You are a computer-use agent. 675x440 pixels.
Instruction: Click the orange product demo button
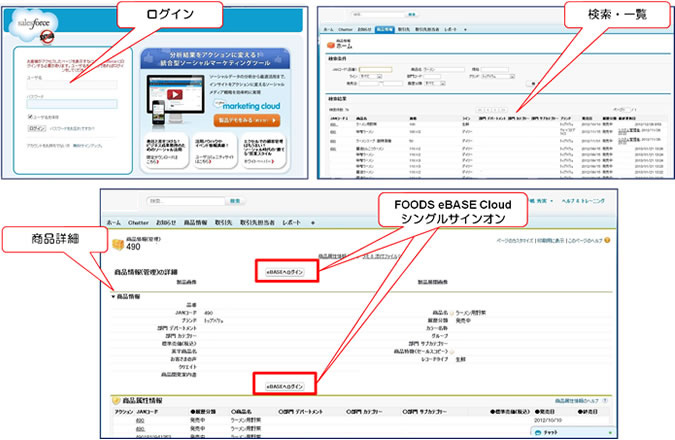pos(247,121)
